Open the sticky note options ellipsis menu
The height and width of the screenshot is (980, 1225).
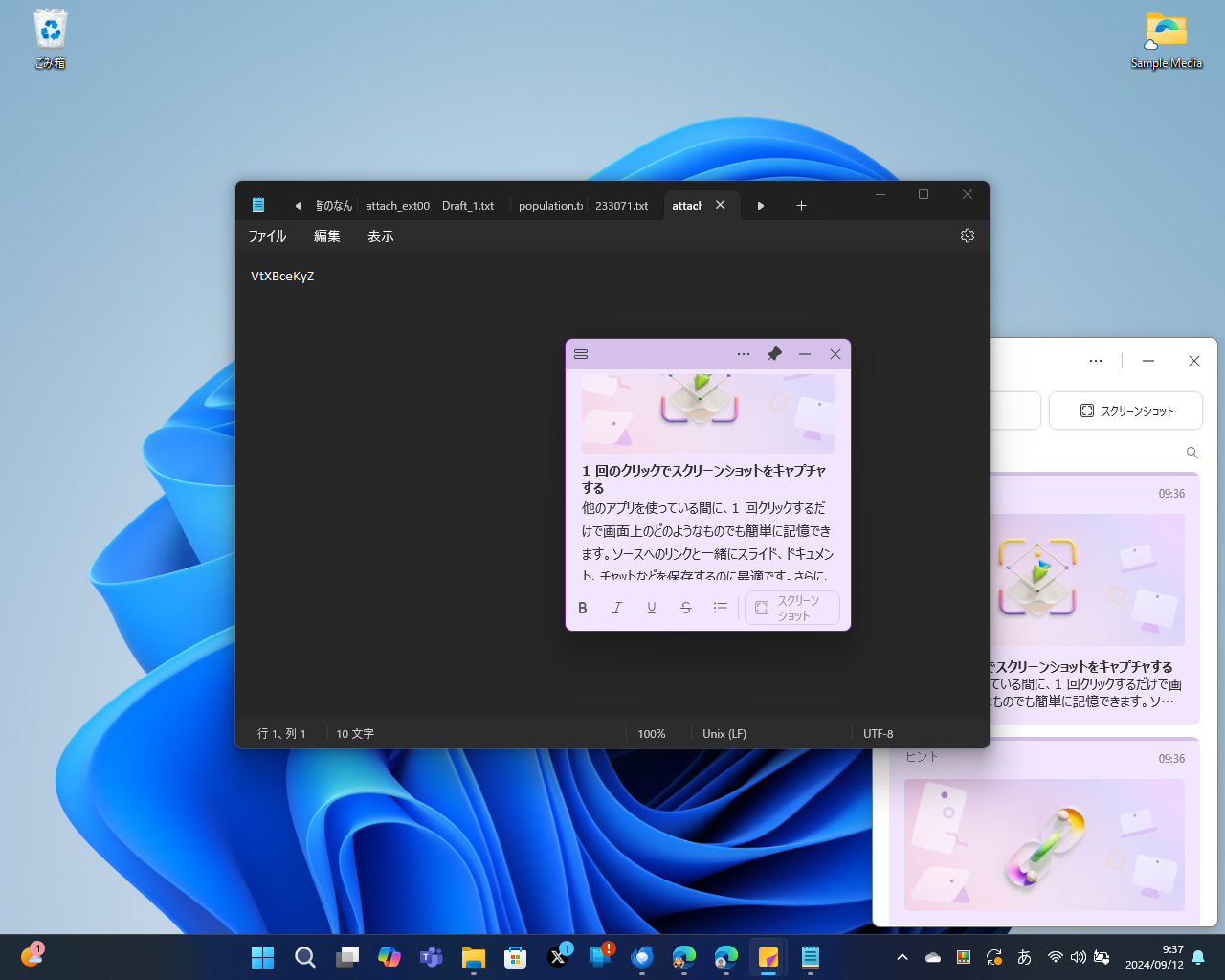(744, 354)
